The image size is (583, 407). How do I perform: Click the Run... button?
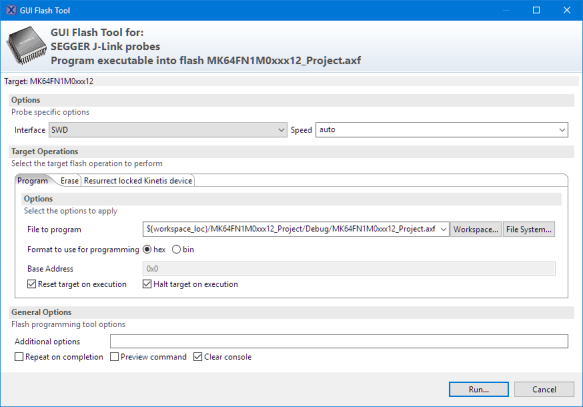point(479,389)
